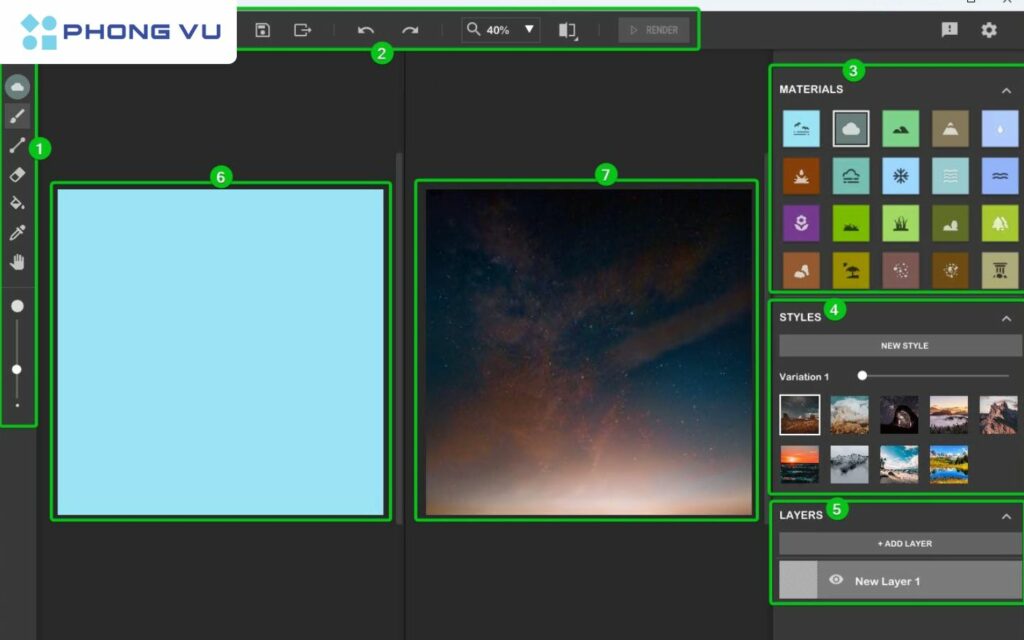Move the Variation 1 slider
This screenshot has width=1024, height=640.
tap(862, 376)
